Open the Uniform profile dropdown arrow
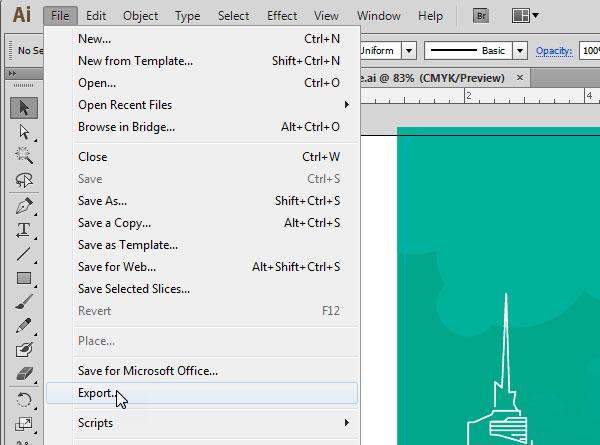Screen dimensions: 600x445 [x=409, y=51]
